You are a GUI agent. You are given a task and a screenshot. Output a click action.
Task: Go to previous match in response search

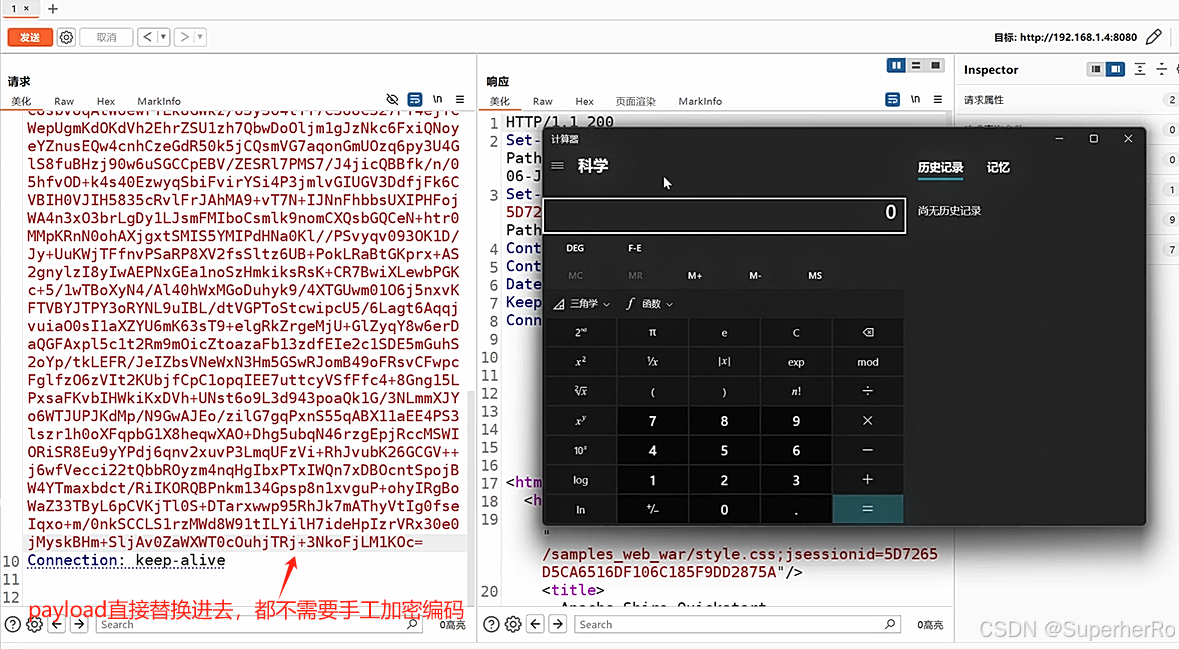(535, 624)
